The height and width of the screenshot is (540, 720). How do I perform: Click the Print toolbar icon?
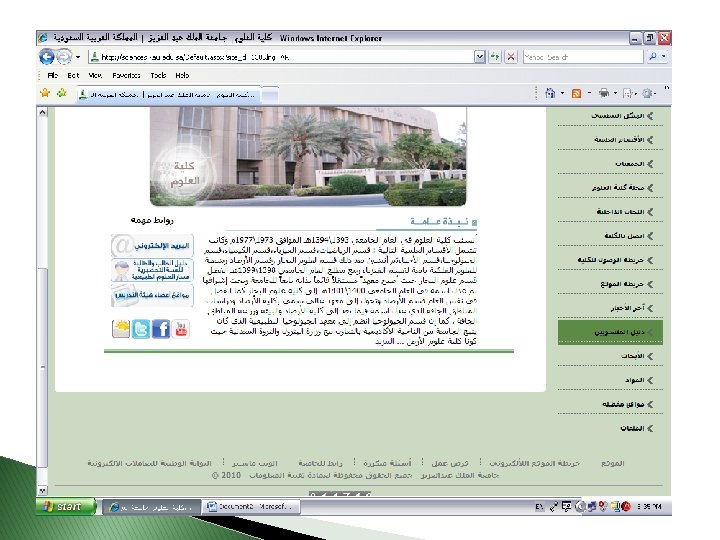click(604, 93)
